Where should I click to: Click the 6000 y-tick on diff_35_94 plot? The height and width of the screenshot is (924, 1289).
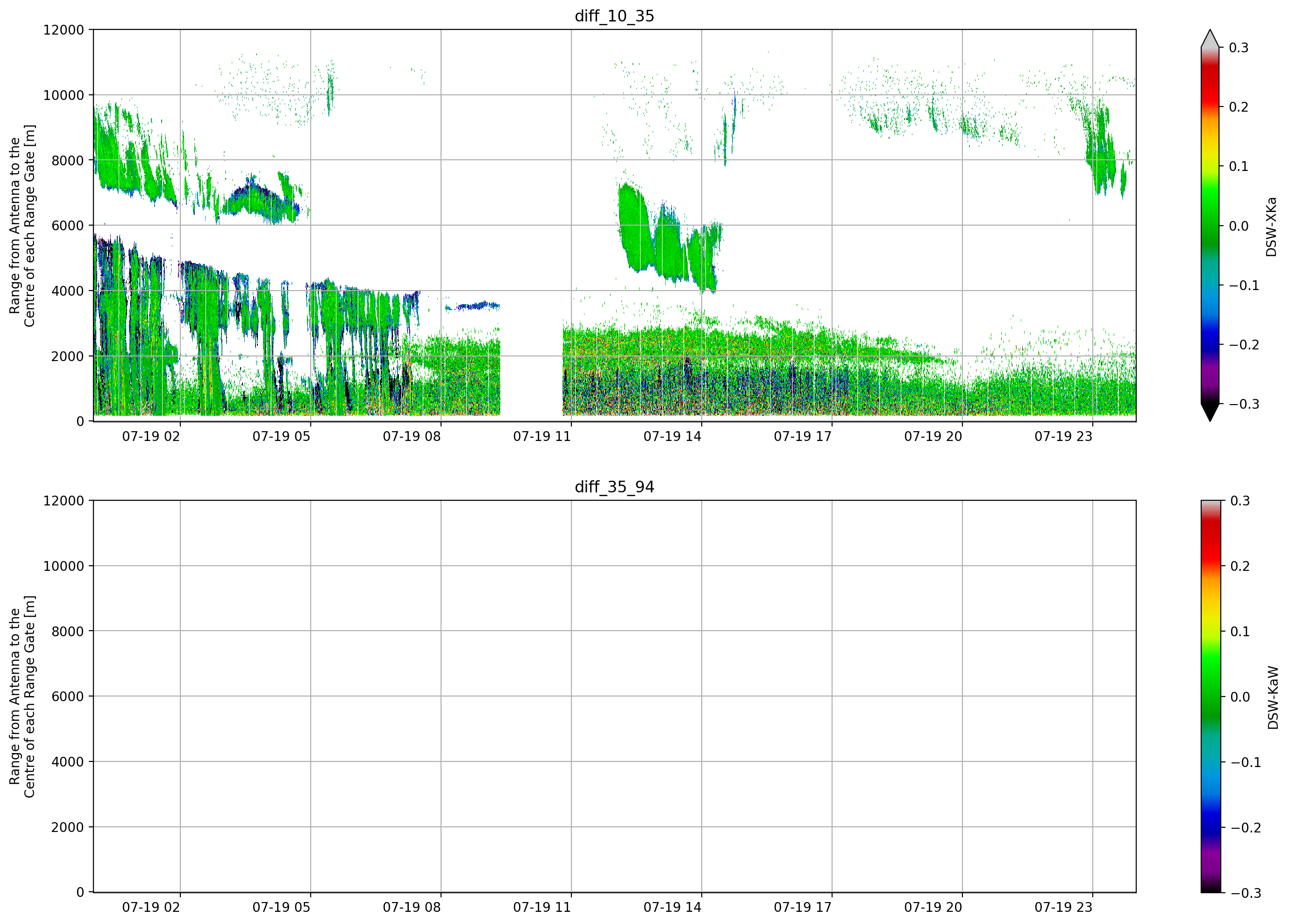click(68, 697)
